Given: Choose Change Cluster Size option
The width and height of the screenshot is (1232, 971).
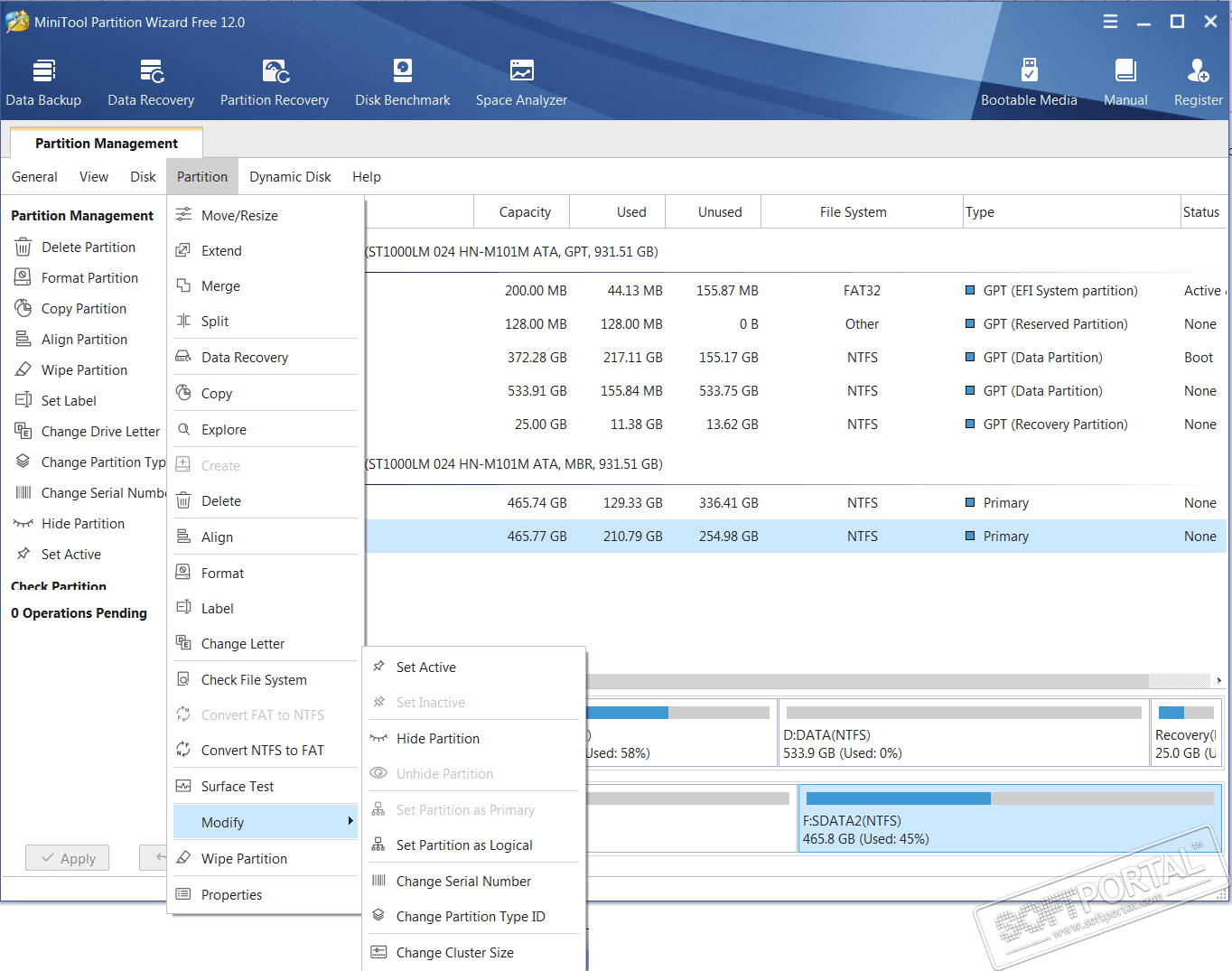Looking at the screenshot, I should tap(454, 953).
